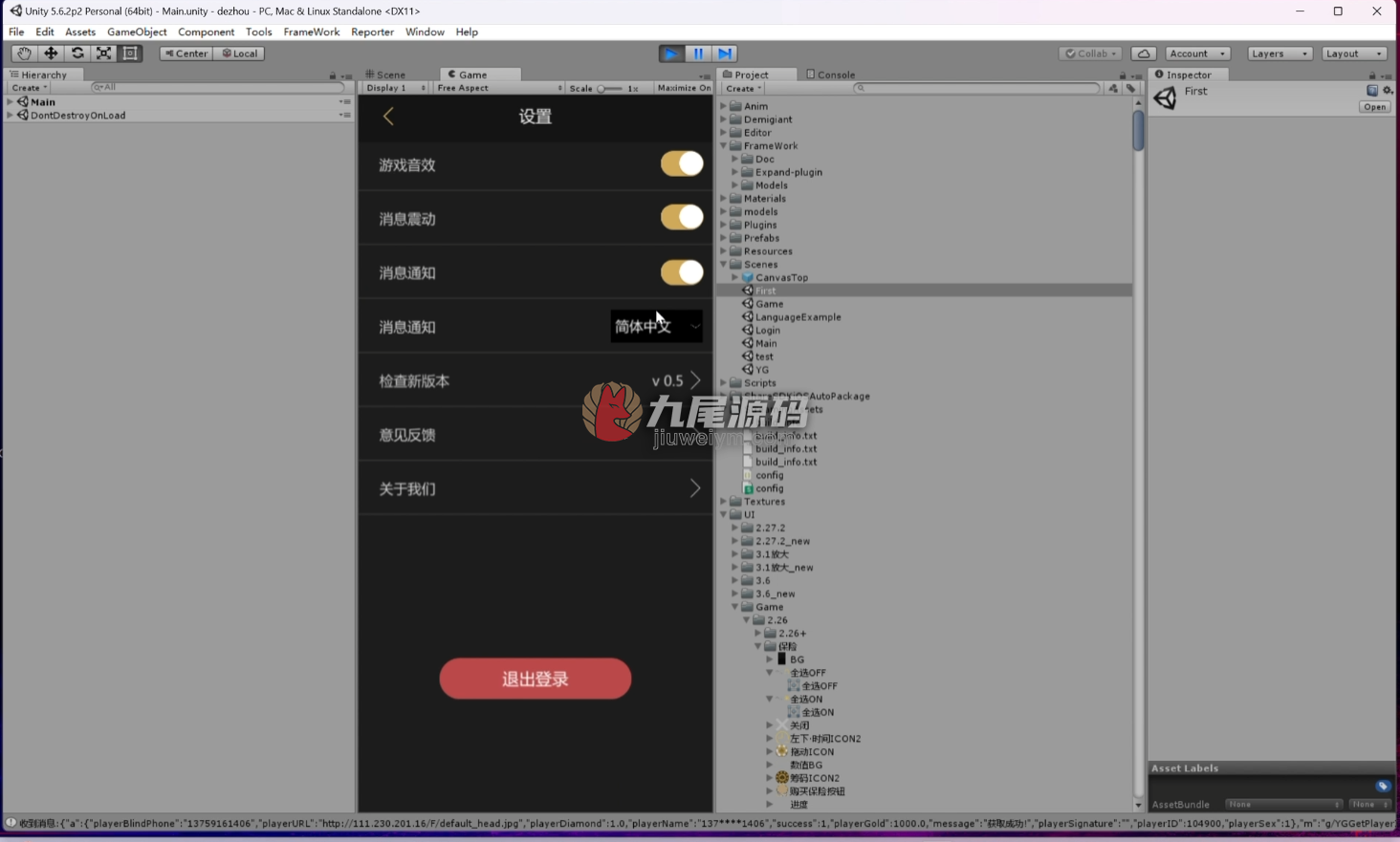This screenshot has width=1400, height=842.
Task: Click the Project search field
Action: tap(976, 88)
